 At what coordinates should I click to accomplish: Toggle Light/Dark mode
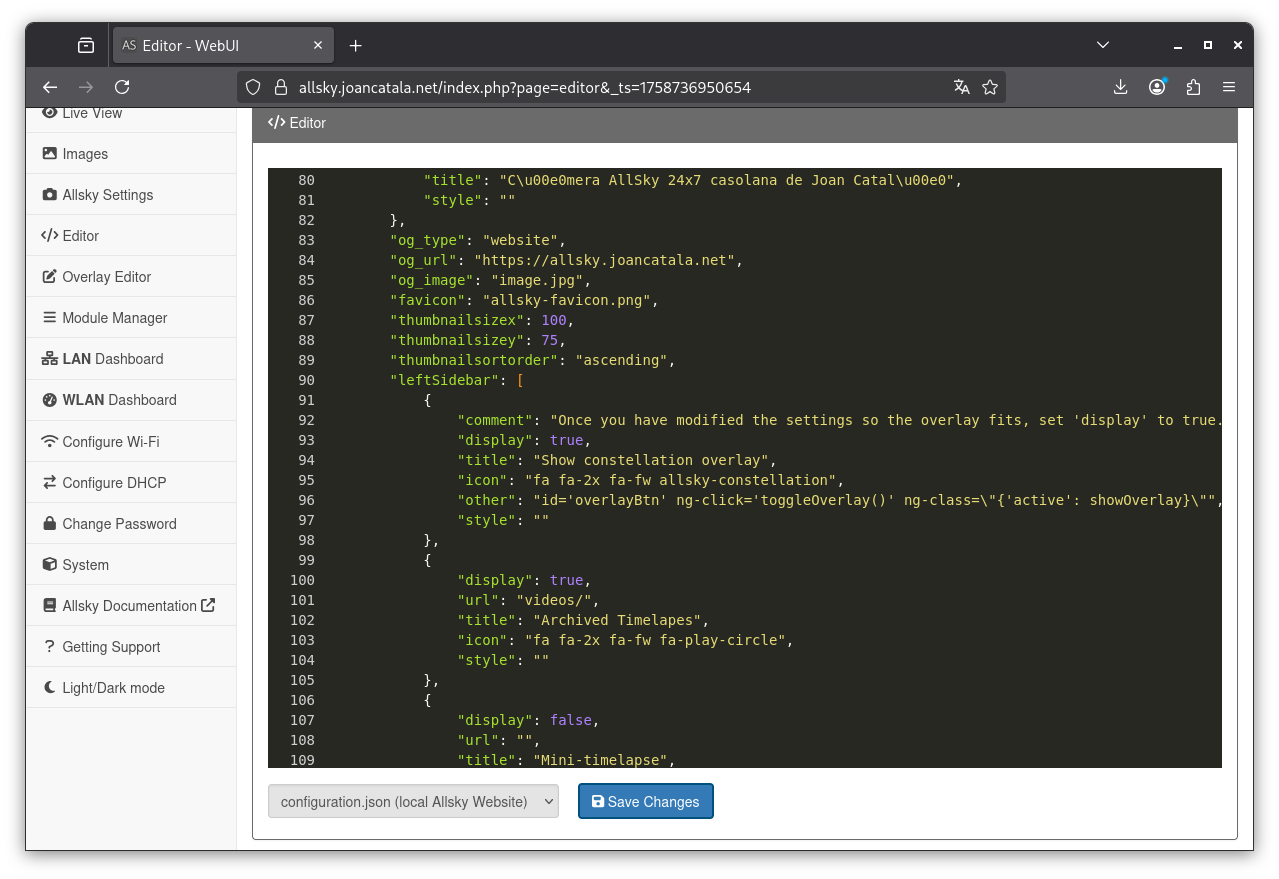(x=113, y=688)
